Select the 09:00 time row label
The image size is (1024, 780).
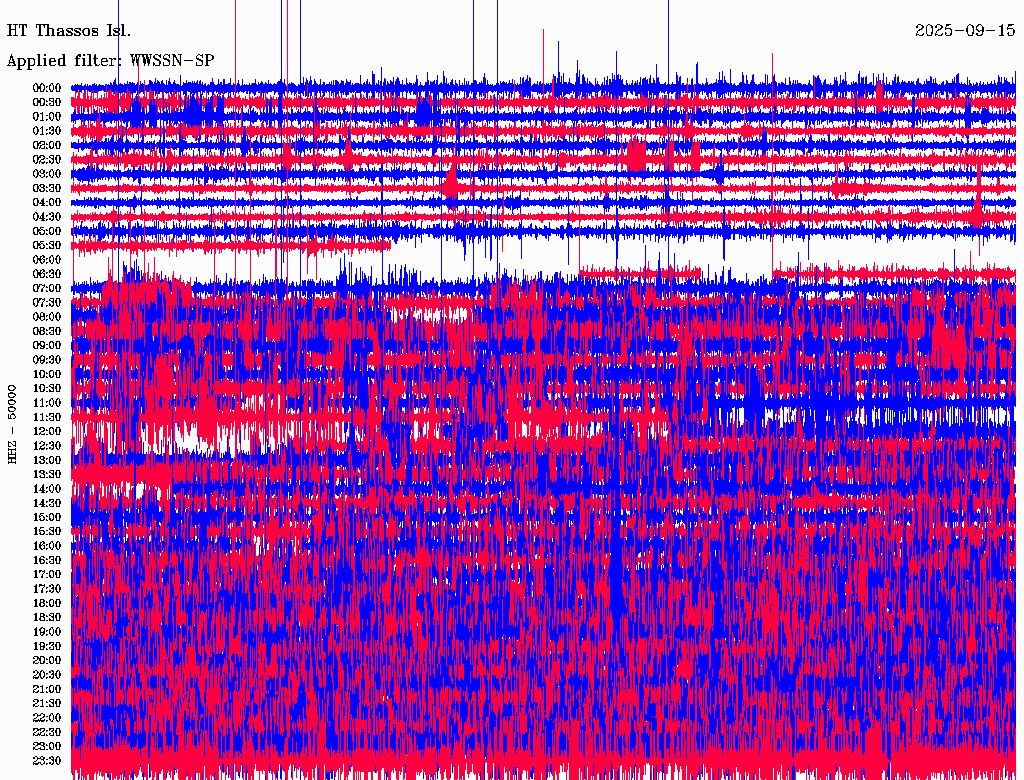tap(47, 346)
